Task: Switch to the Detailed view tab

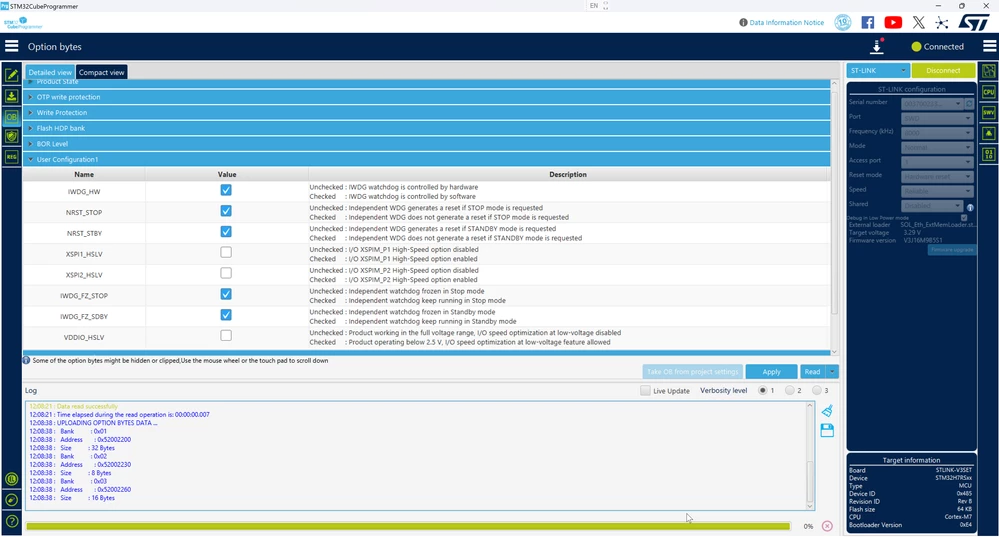Action: click(x=50, y=72)
